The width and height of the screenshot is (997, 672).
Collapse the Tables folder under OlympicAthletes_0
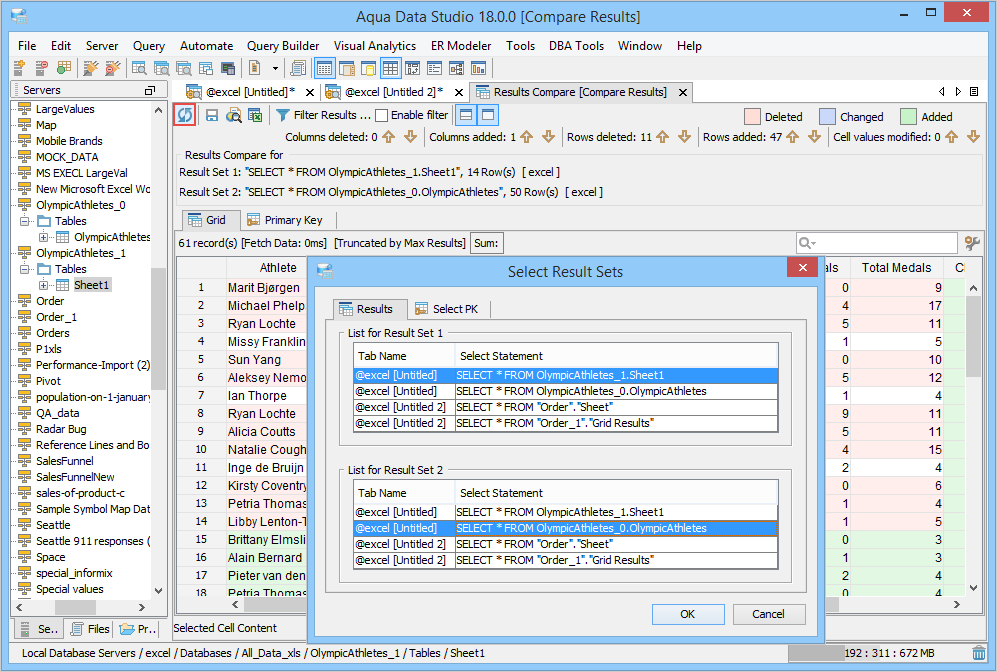[24, 221]
